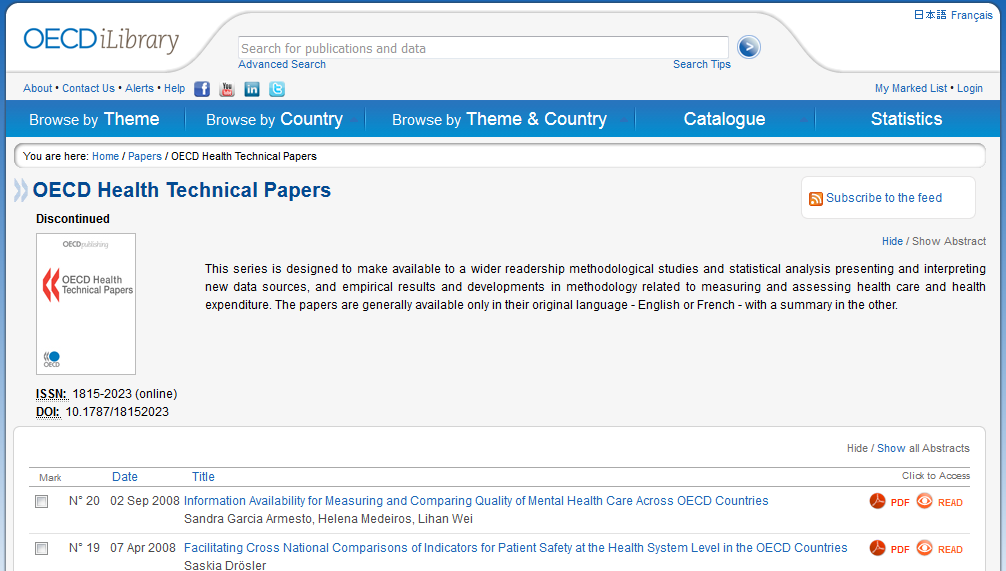Click READ eye icon for paper N° 20
The height and width of the screenshot is (571, 1006).
[925, 501]
